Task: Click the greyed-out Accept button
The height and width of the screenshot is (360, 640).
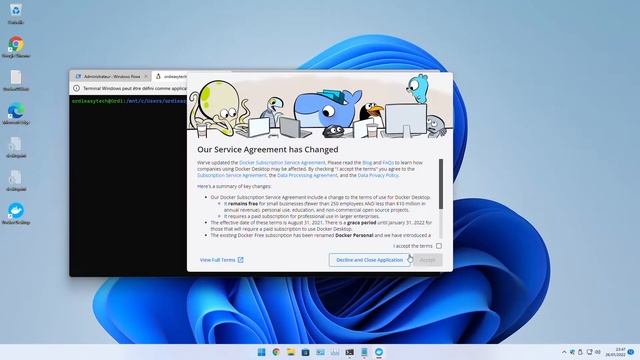Action: point(427,260)
